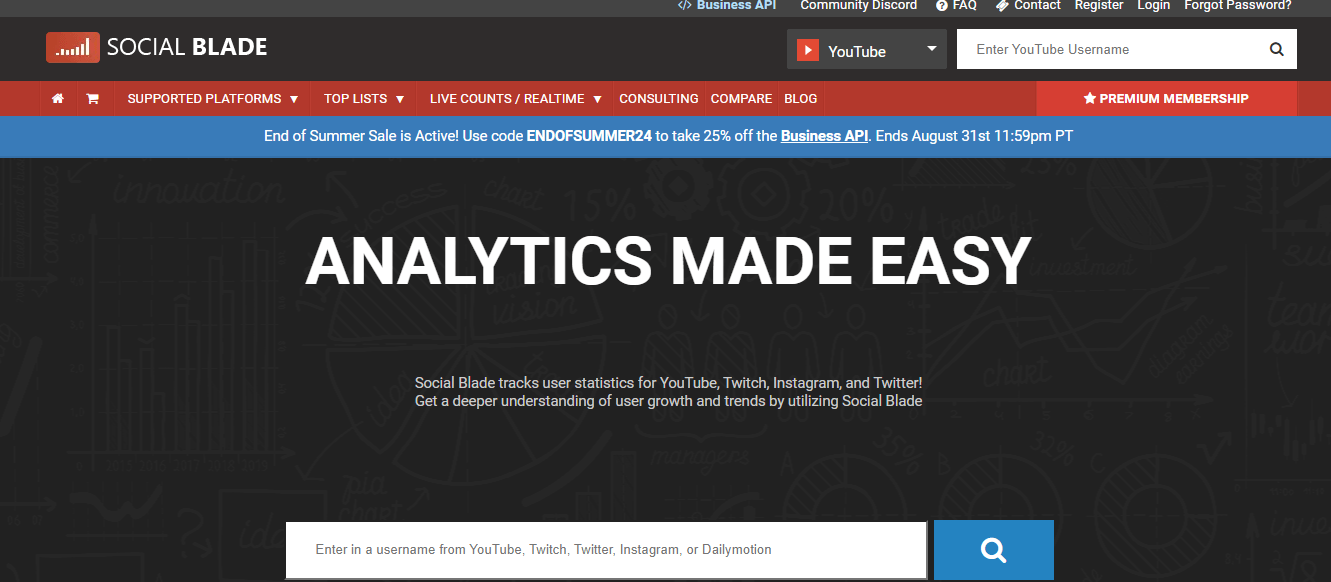
Task: Click the Business API link in sale banner
Action: (x=824, y=136)
